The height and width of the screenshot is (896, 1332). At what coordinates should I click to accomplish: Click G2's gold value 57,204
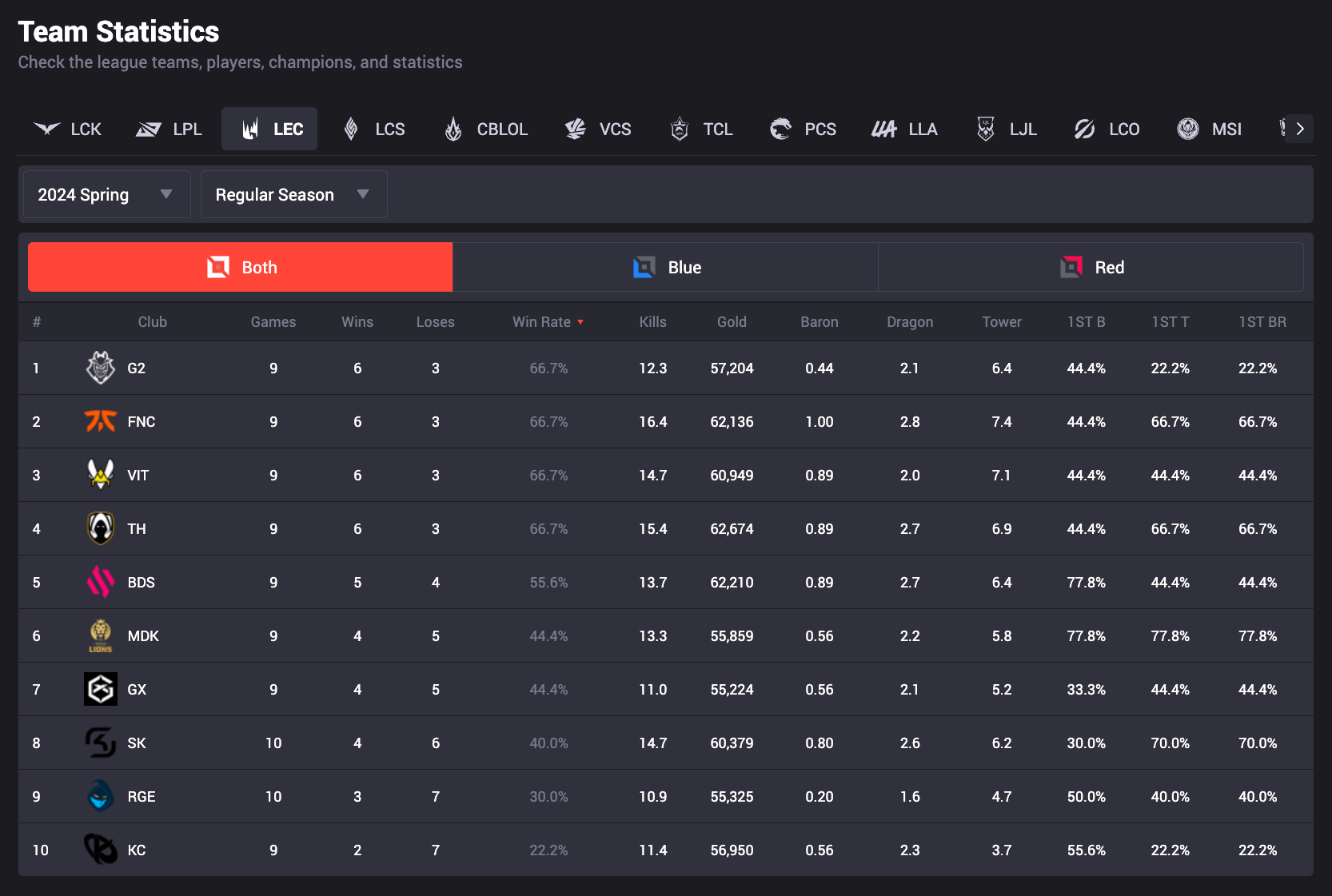(x=732, y=368)
